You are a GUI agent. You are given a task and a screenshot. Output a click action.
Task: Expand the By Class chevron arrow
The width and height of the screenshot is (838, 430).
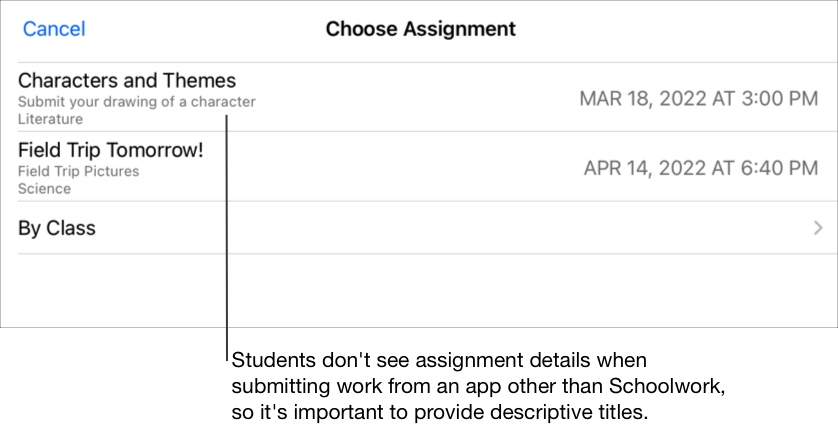[818, 228]
